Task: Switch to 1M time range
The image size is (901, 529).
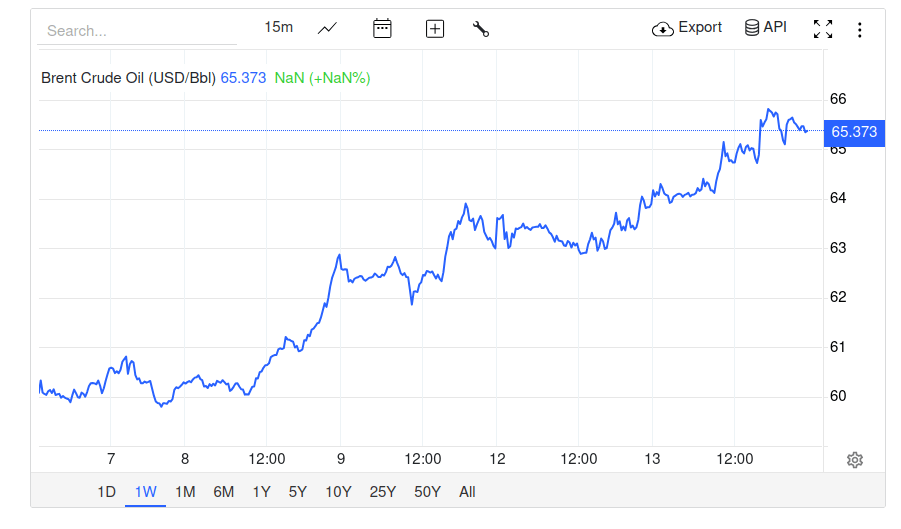Action: pyautogui.click(x=185, y=491)
